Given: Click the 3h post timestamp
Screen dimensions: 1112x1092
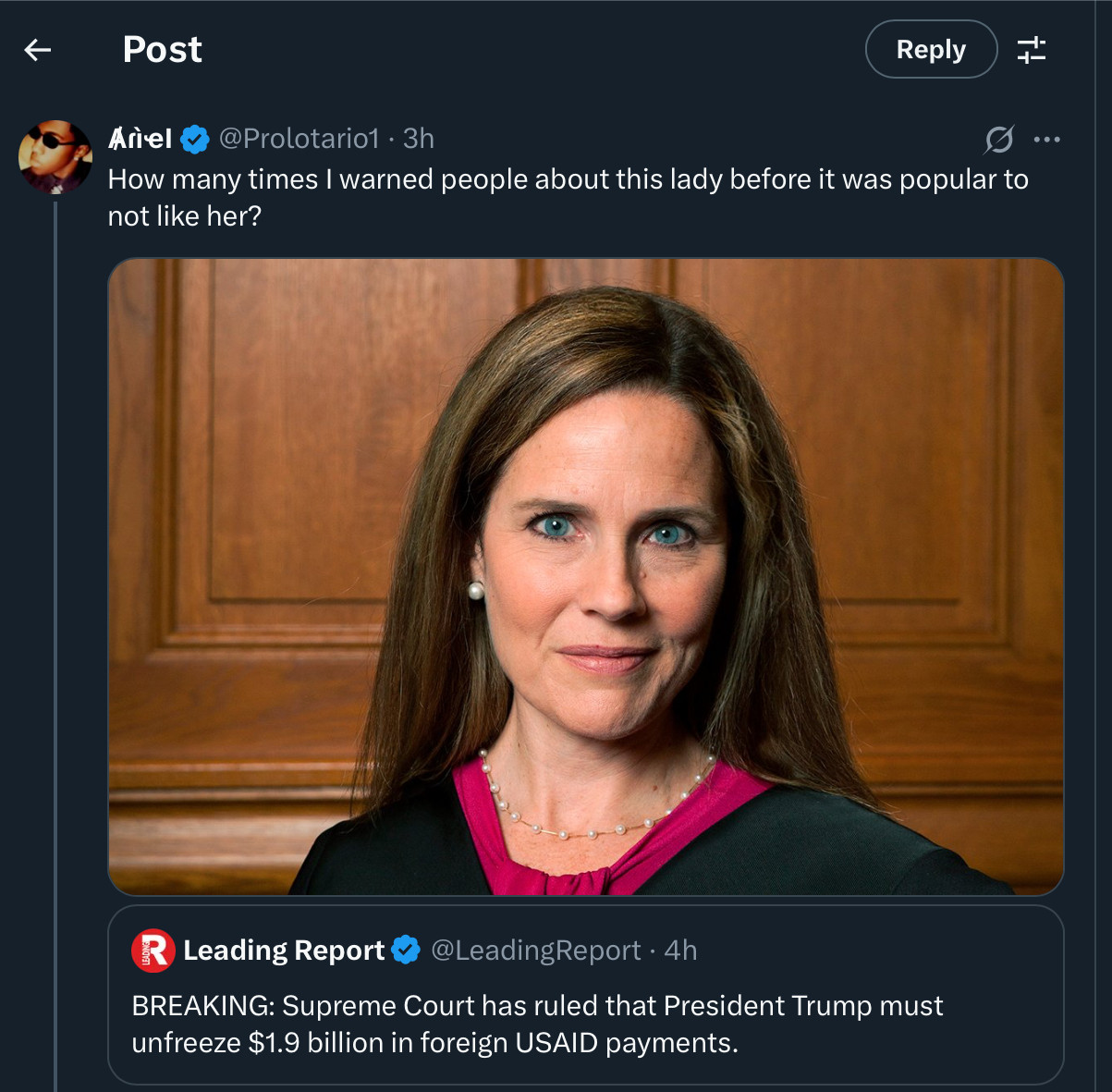Looking at the screenshot, I should (419, 139).
